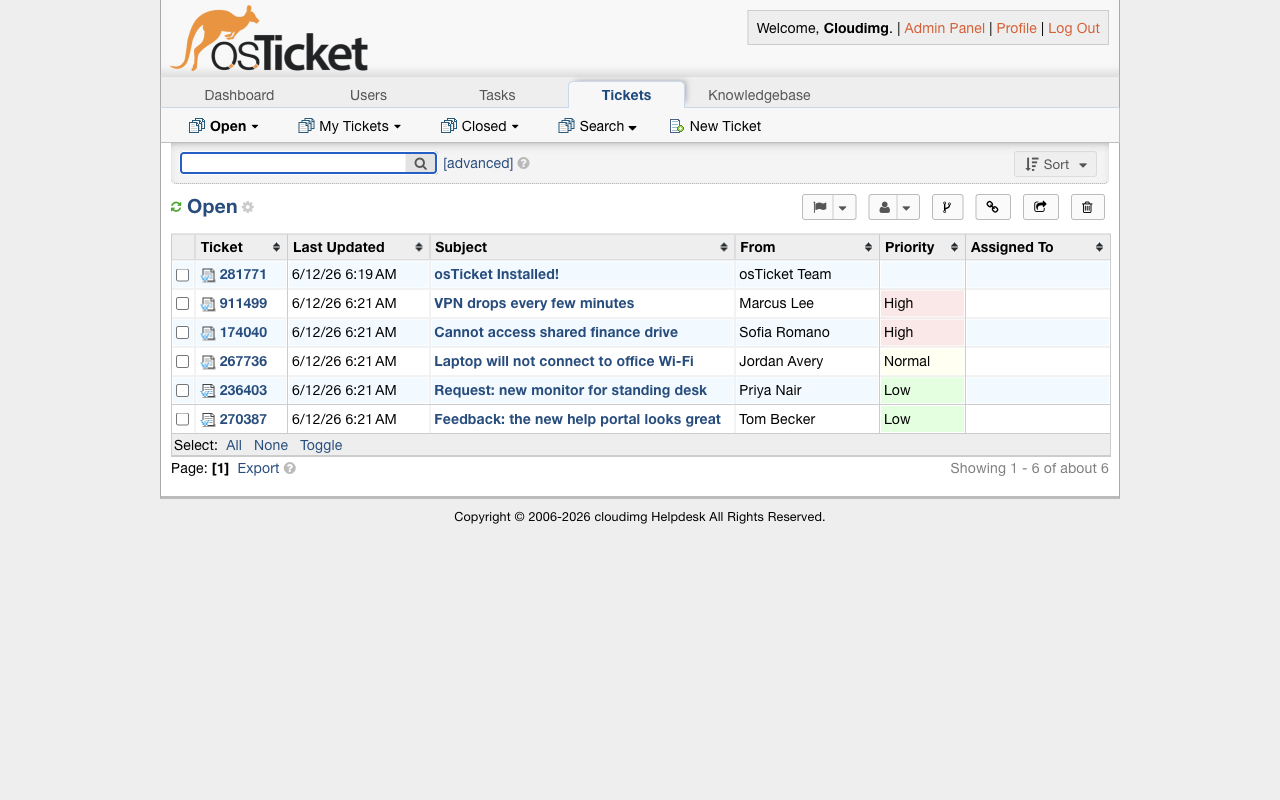
Task: Click the 'Marcus Lee' From cell
Action: [807, 303]
